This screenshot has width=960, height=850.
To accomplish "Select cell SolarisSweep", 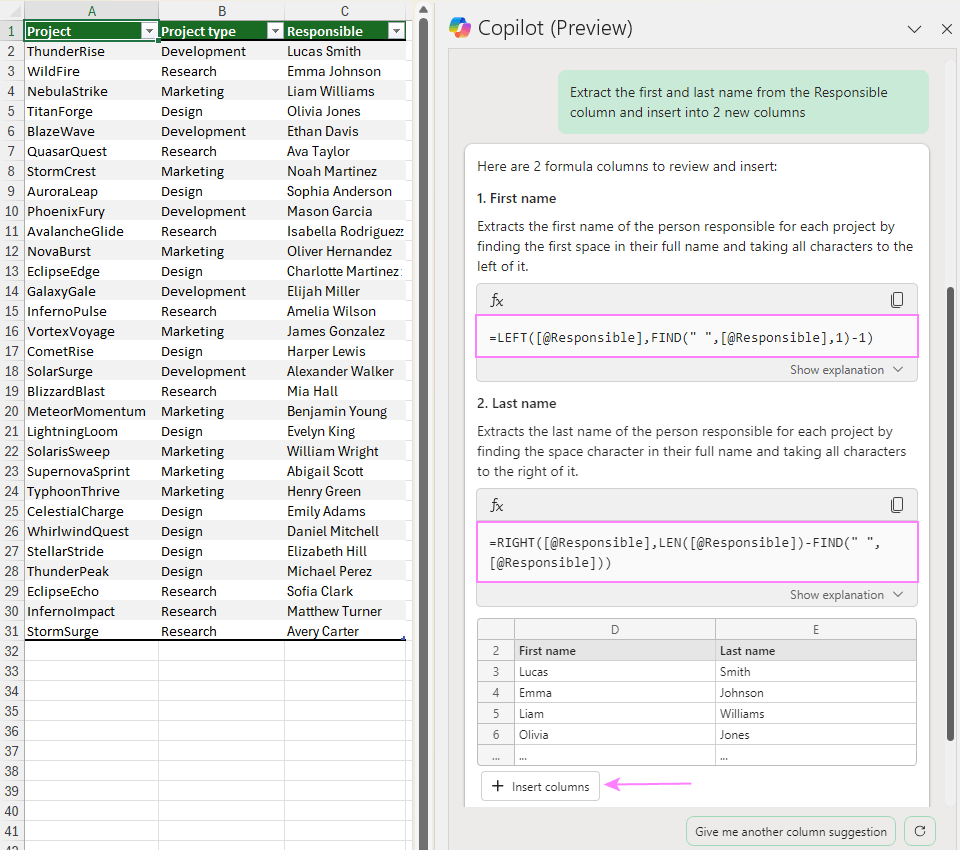I will [x=91, y=451].
